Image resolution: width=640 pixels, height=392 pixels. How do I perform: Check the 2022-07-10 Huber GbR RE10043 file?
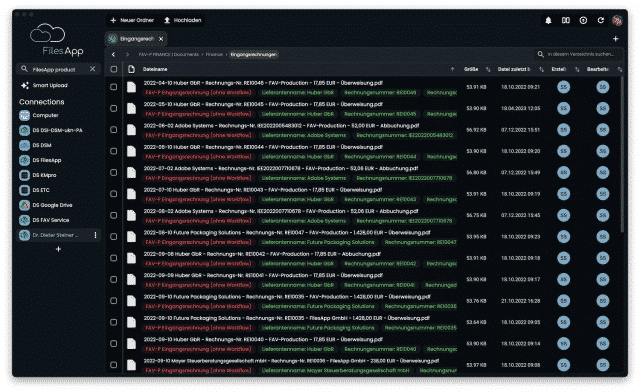pyautogui.click(x=113, y=194)
